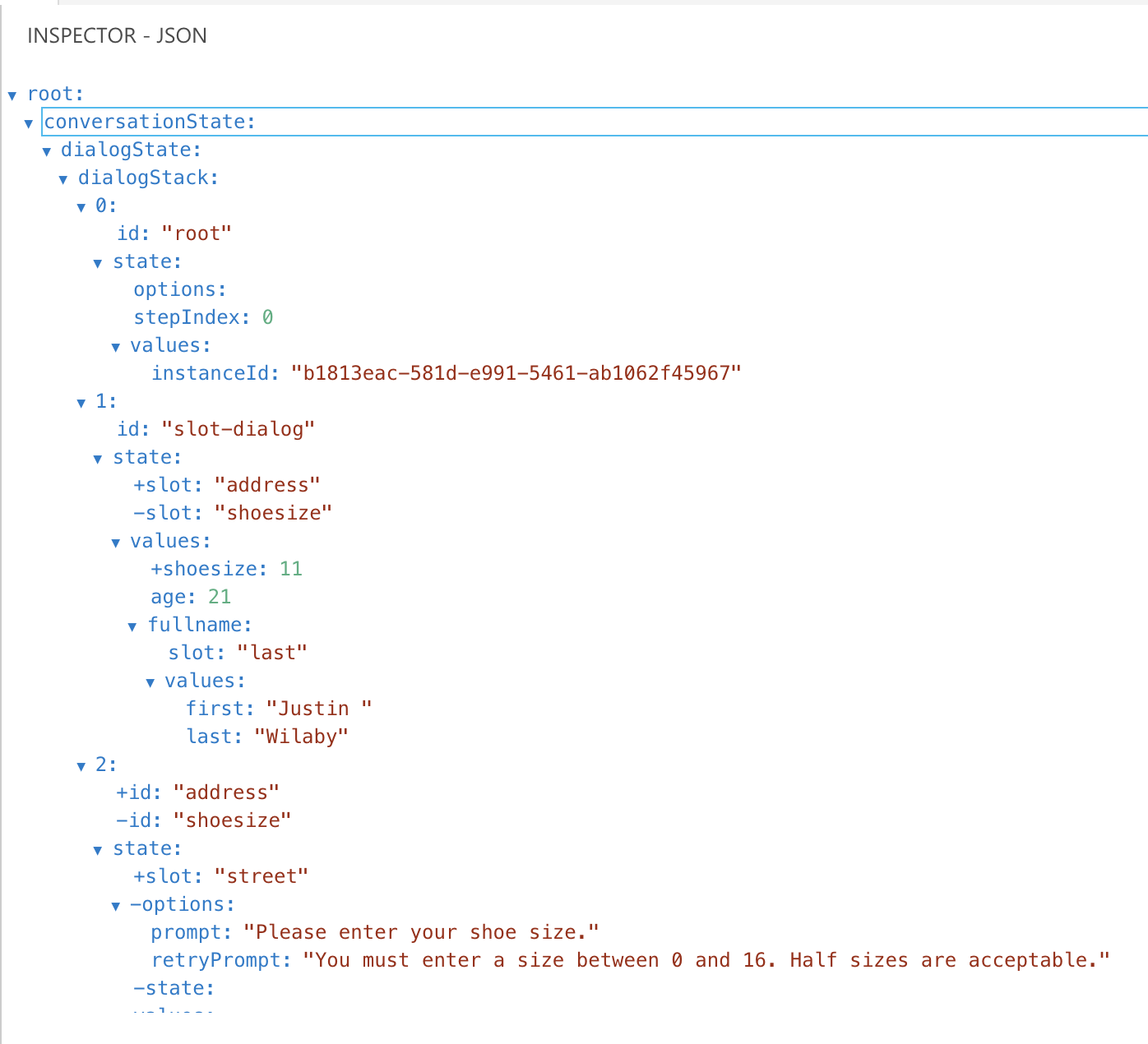Collapse the dialogState node
The height and width of the screenshot is (1044, 1148).
pyautogui.click(x=46, y=150)
